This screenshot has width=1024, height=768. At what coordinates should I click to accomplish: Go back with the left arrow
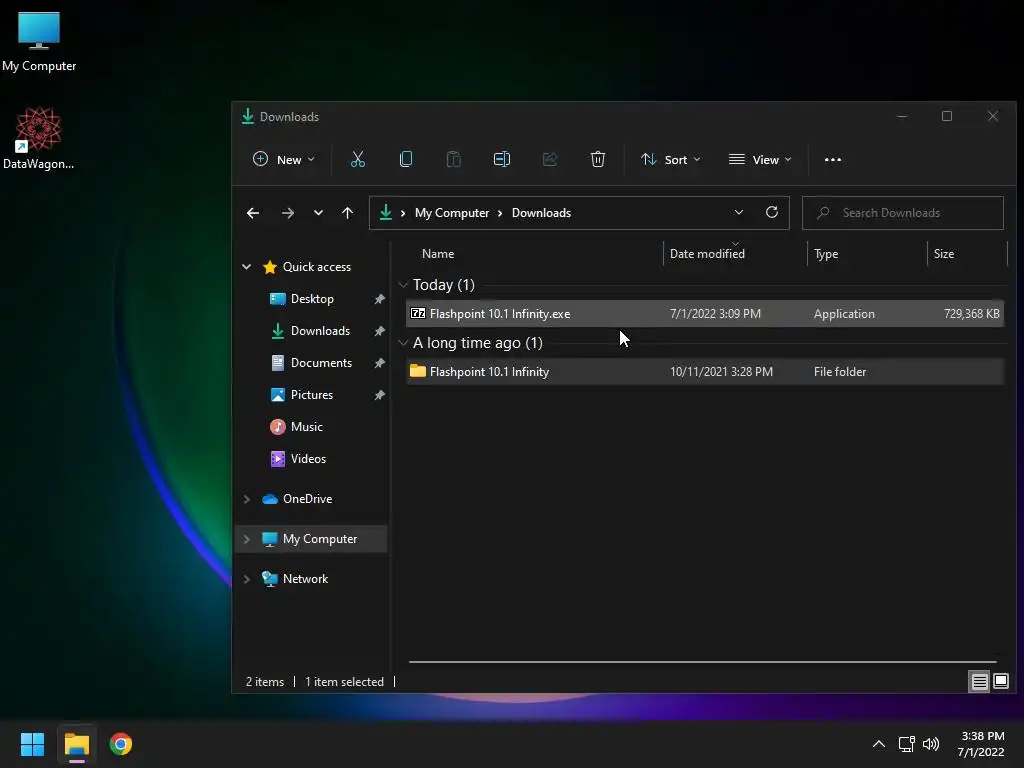click(253, 213)
